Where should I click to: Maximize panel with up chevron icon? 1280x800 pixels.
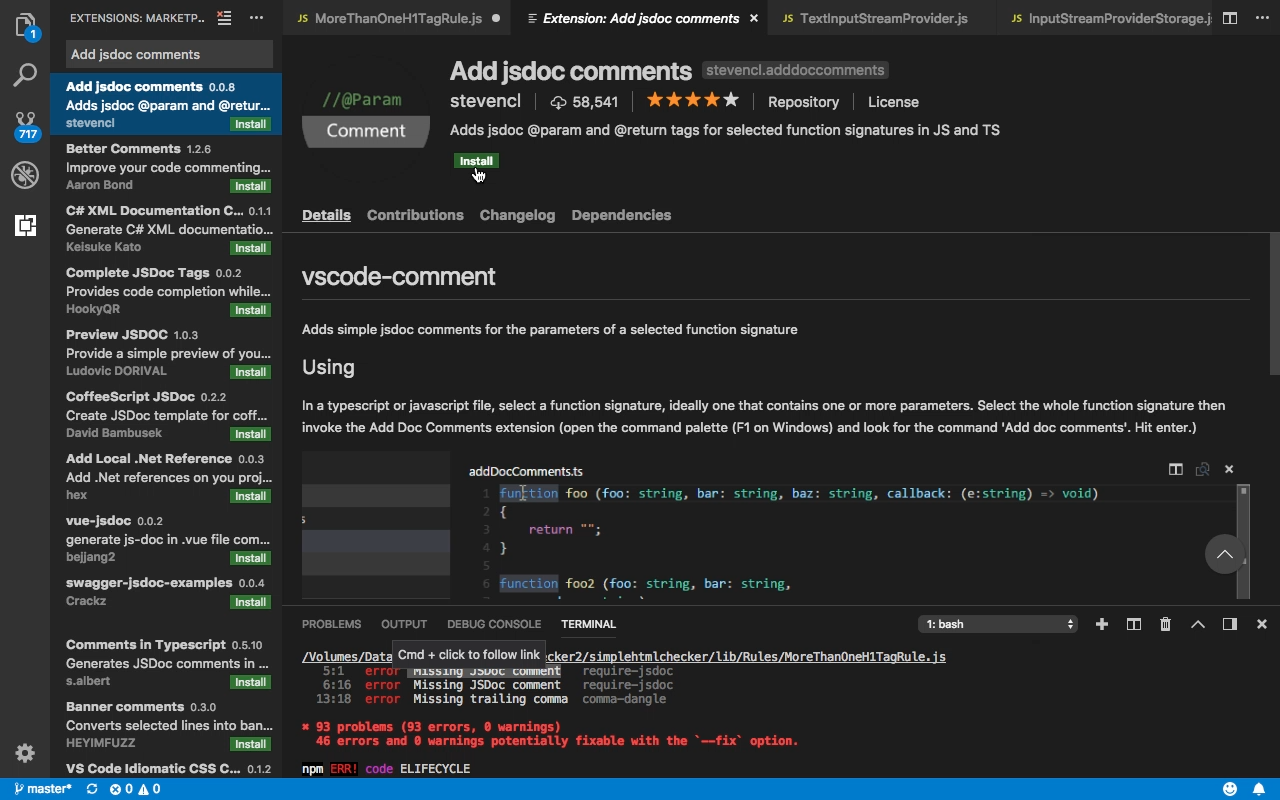pyautogui.click(x=1197, y=624)
